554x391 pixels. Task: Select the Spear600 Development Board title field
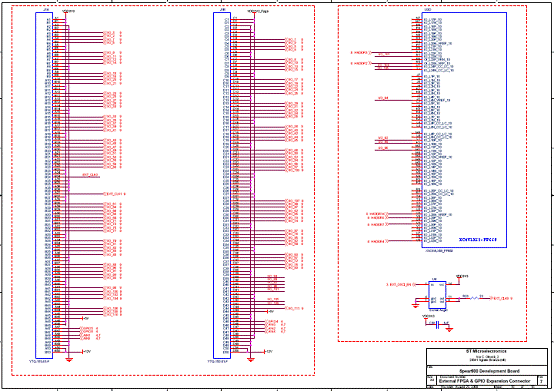[489, 371]
